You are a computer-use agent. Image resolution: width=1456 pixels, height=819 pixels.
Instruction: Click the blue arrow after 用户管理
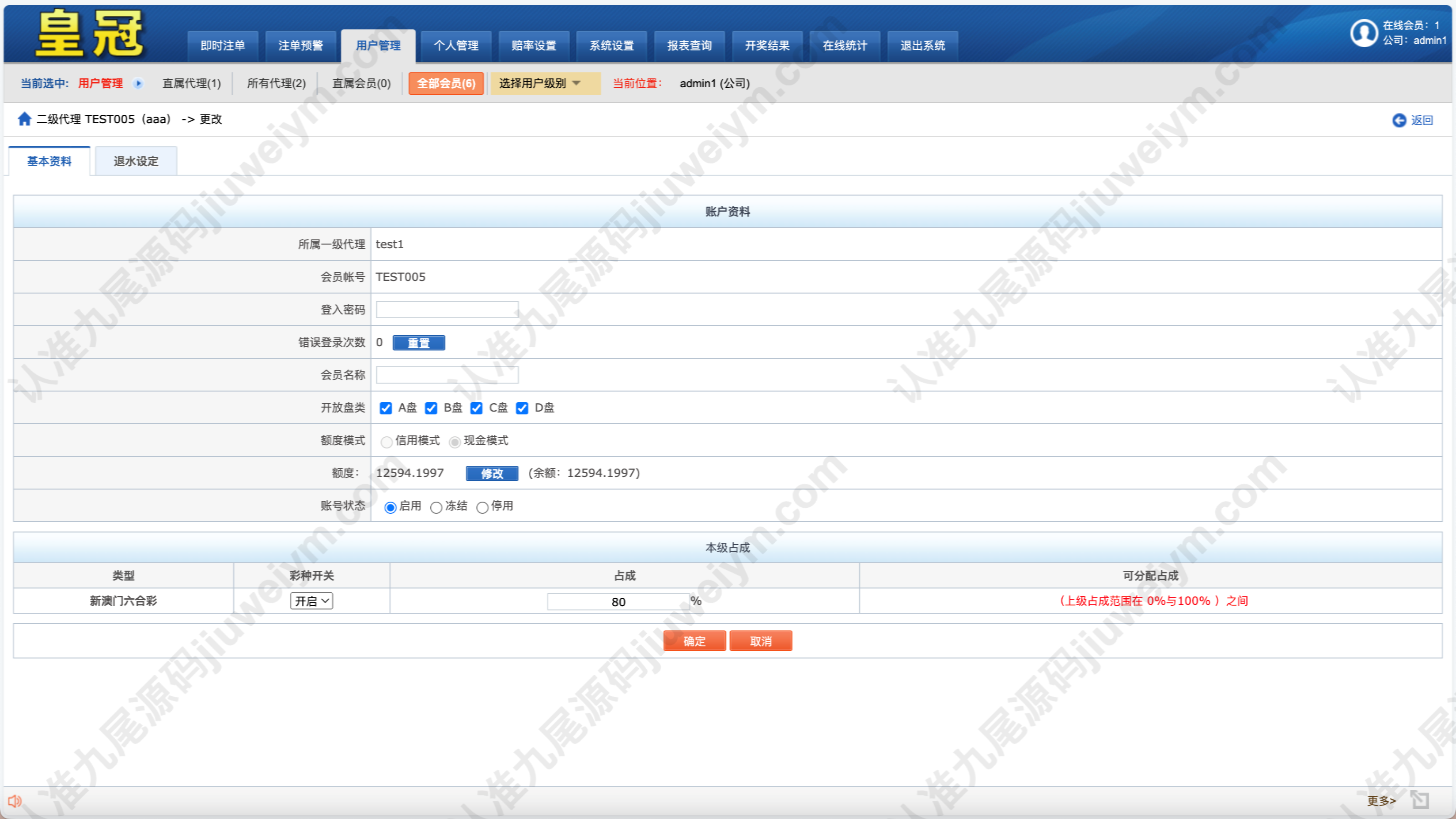coord(139,84)
